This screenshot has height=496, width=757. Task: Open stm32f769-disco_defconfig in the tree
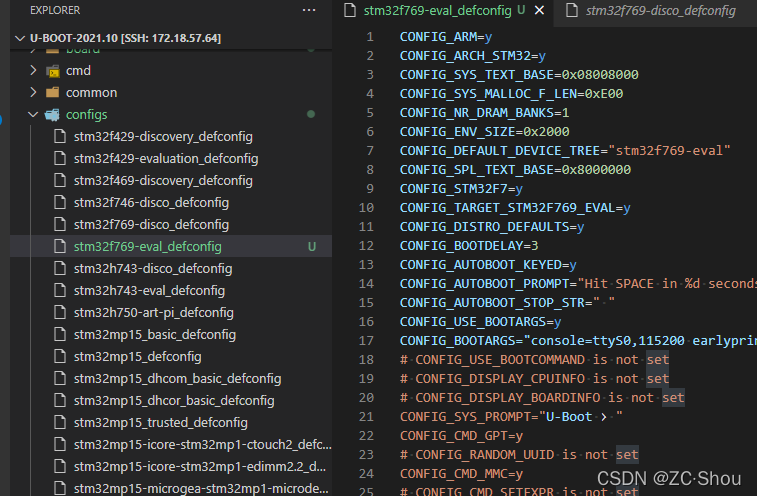click(151, 225)
